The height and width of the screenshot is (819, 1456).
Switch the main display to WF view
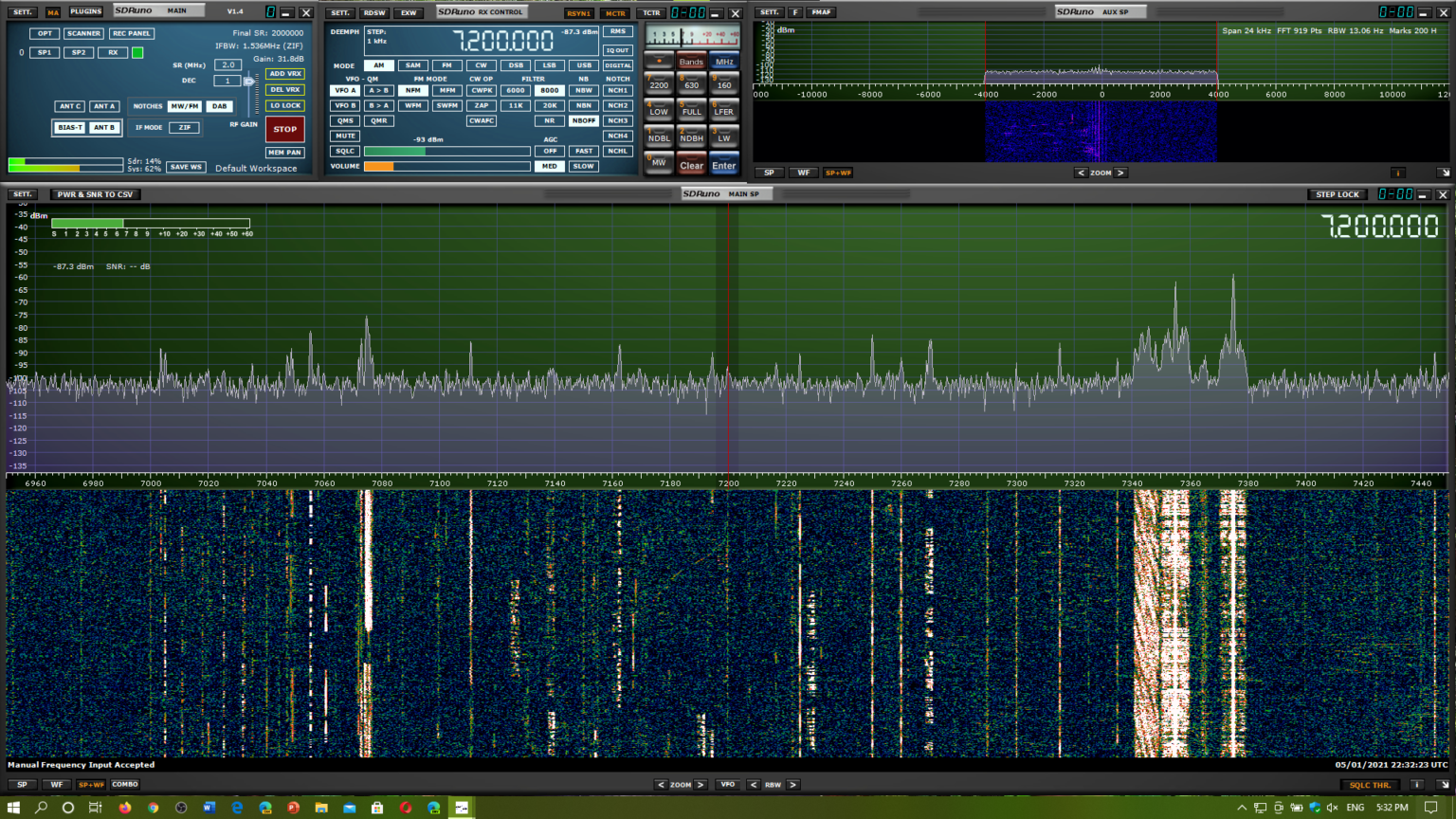coord(57,784)
